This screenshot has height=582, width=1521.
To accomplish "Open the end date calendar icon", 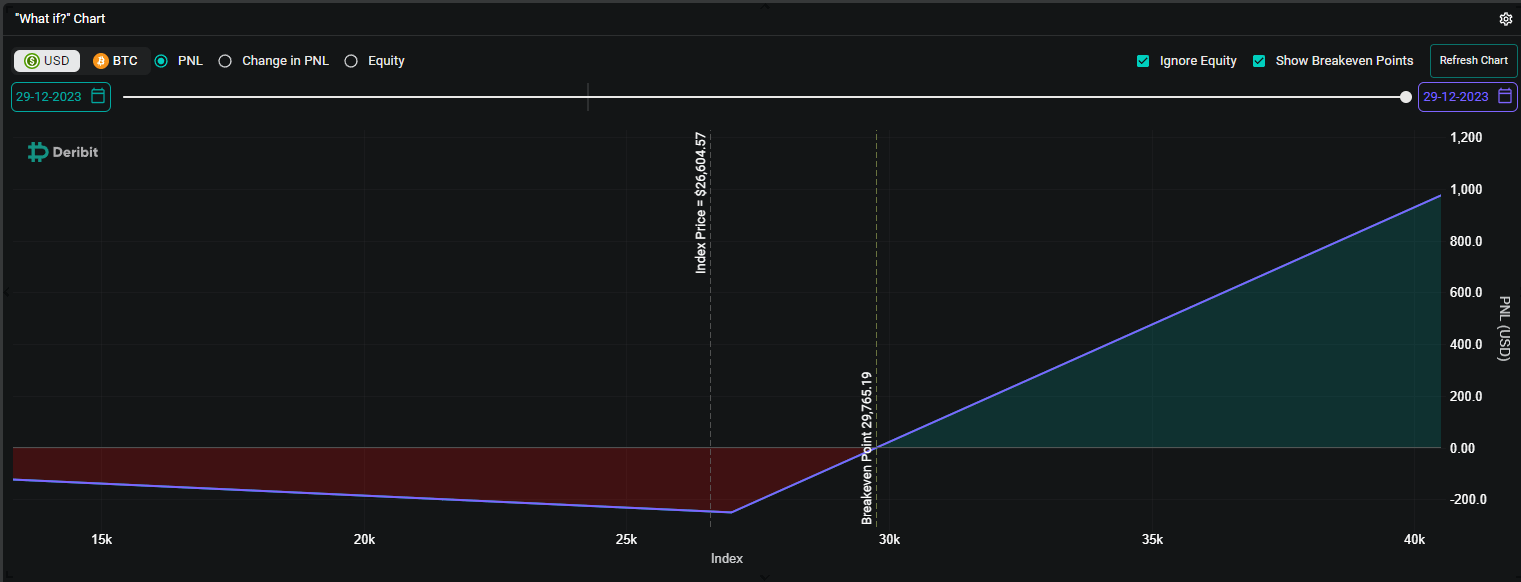I will click(1505, 97).
